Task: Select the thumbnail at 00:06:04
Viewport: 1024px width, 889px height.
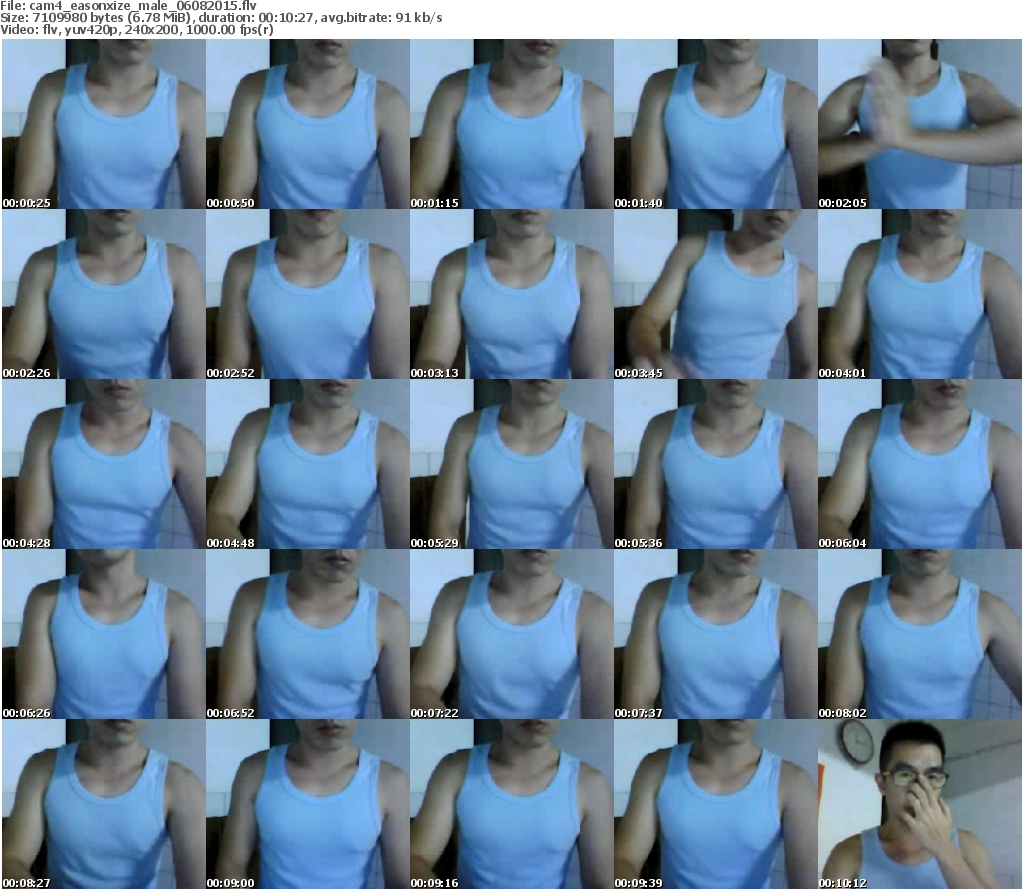Action: (x=920, y=464)
